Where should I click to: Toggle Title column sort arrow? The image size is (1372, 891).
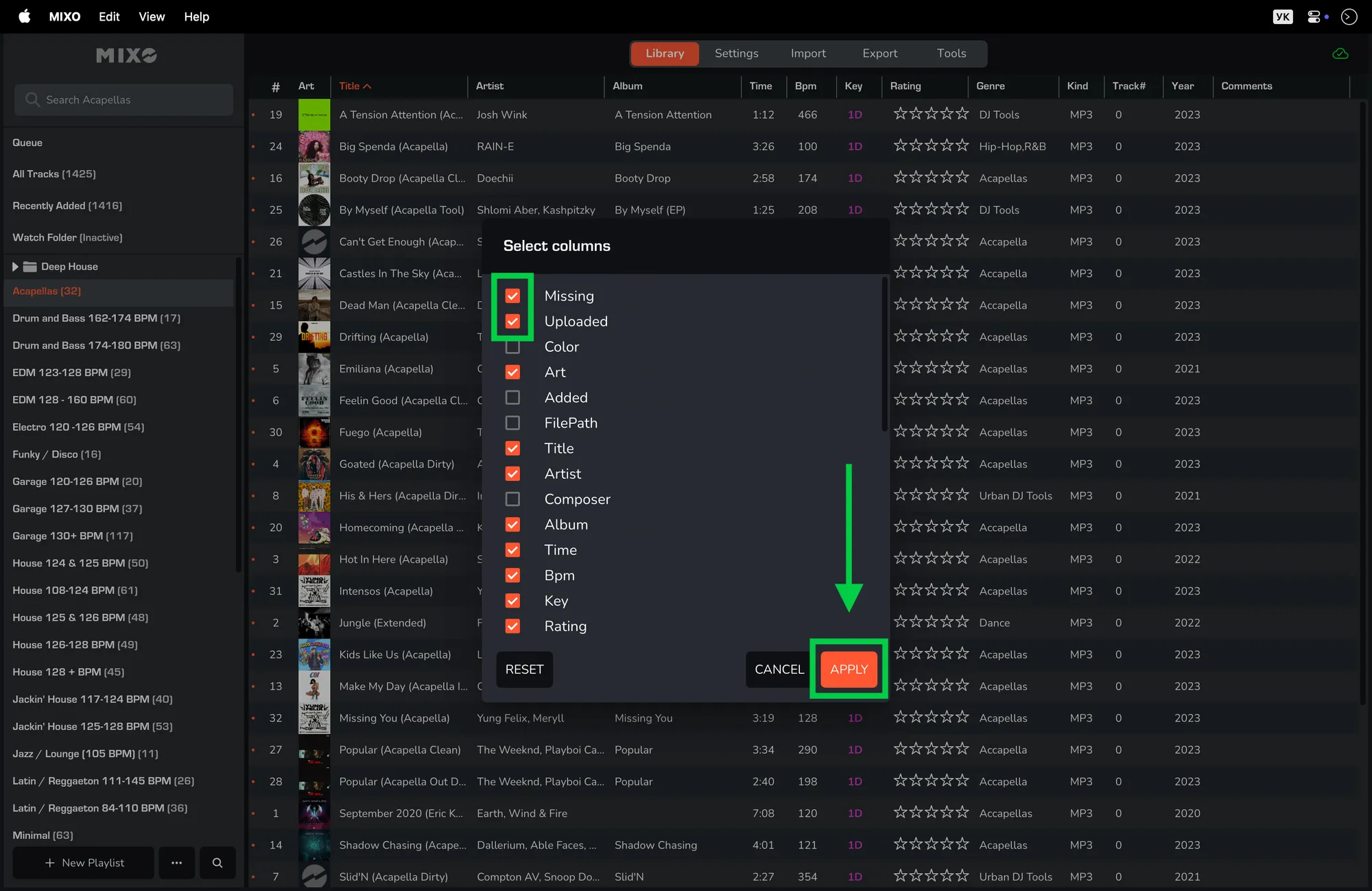[367, 86]
